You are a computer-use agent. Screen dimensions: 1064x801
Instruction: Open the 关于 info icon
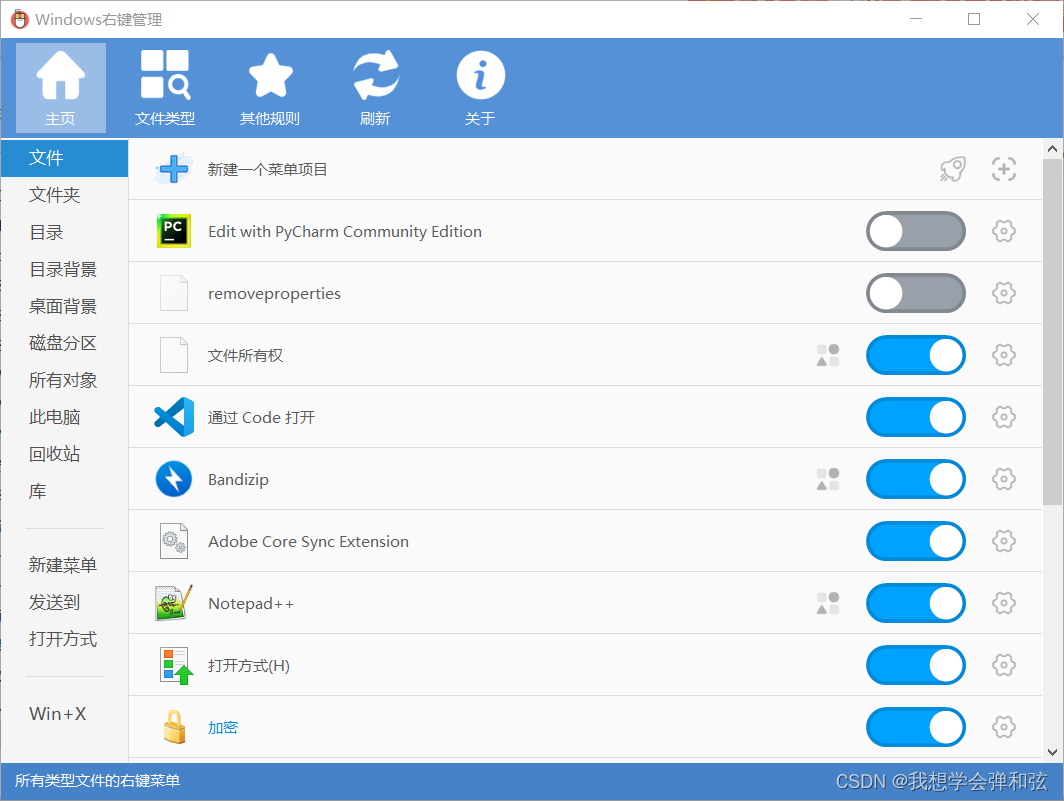pyautogui.click(x=480, y=88)
